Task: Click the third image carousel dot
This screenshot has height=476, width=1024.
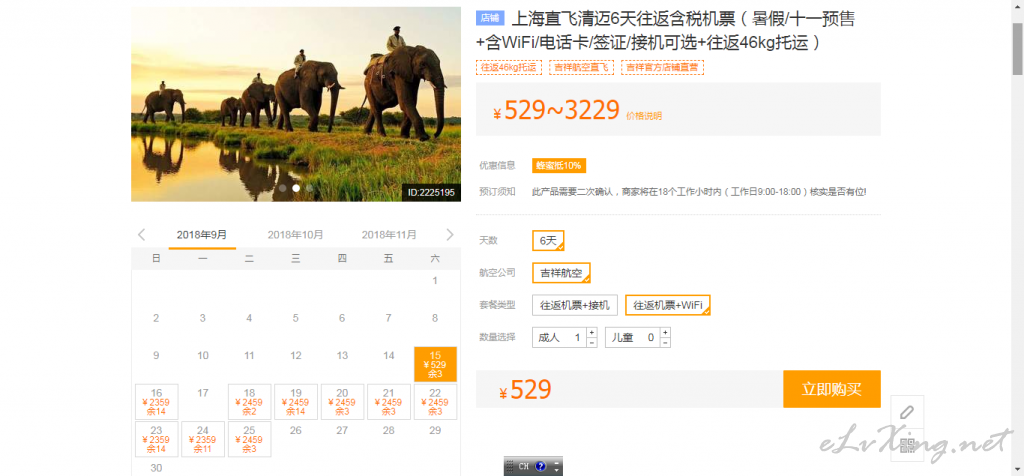Action: [309, 188]
